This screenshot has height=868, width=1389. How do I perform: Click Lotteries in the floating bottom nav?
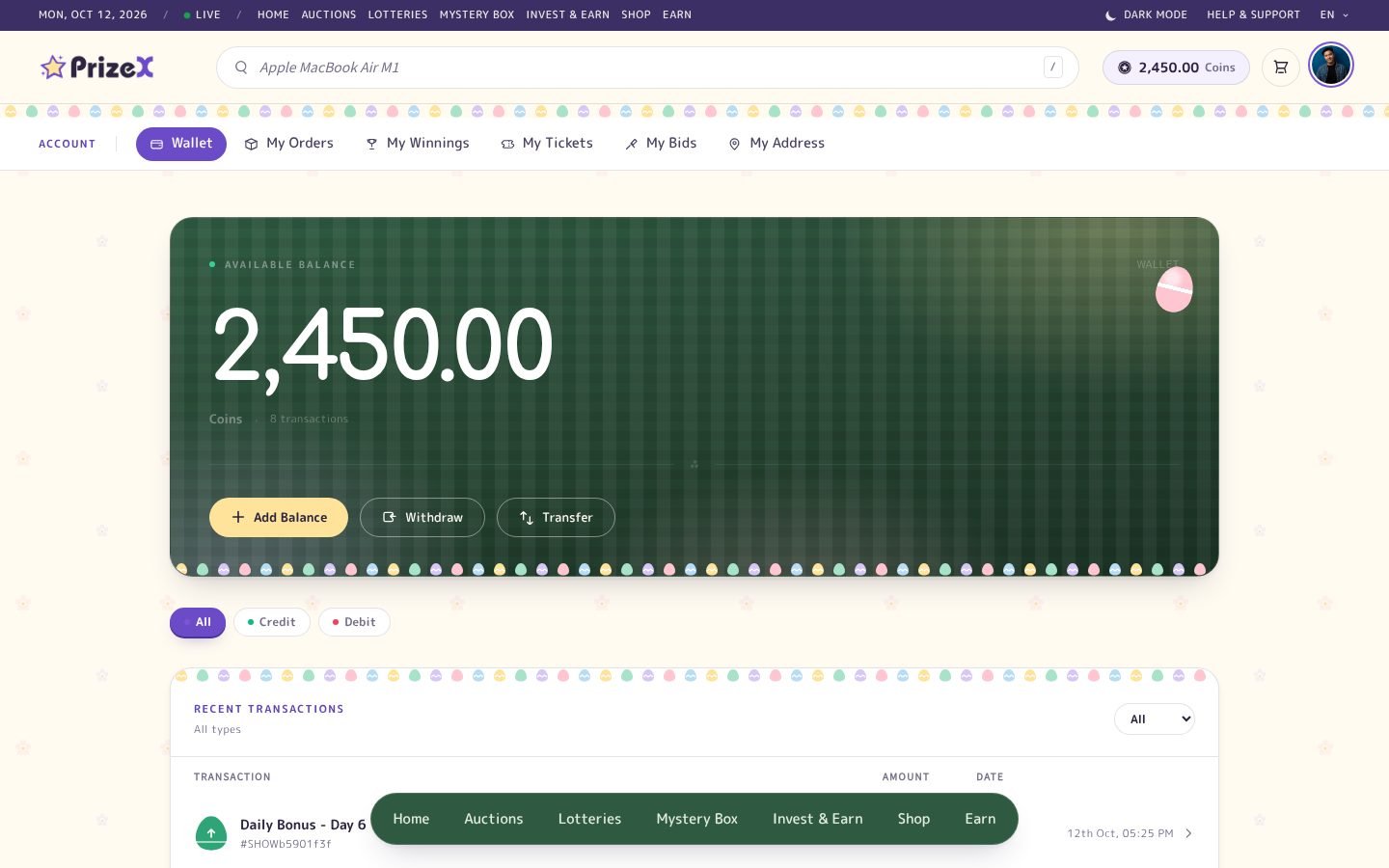pyautogui.click(x=589, y=819)
